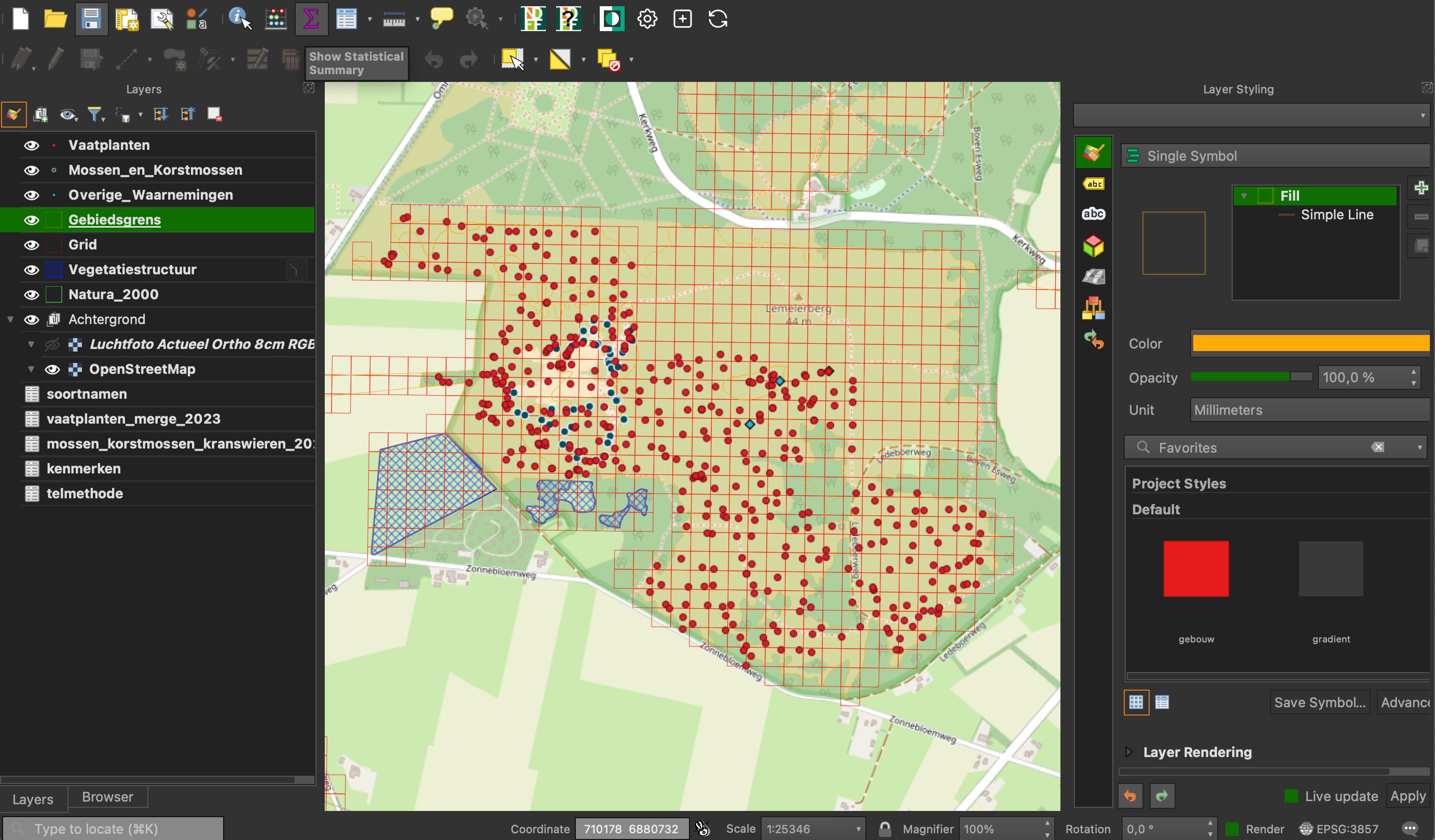Click the Coordinate input field
The height and width of the screenshot is (840, 1435).
(x=631, y=829)
